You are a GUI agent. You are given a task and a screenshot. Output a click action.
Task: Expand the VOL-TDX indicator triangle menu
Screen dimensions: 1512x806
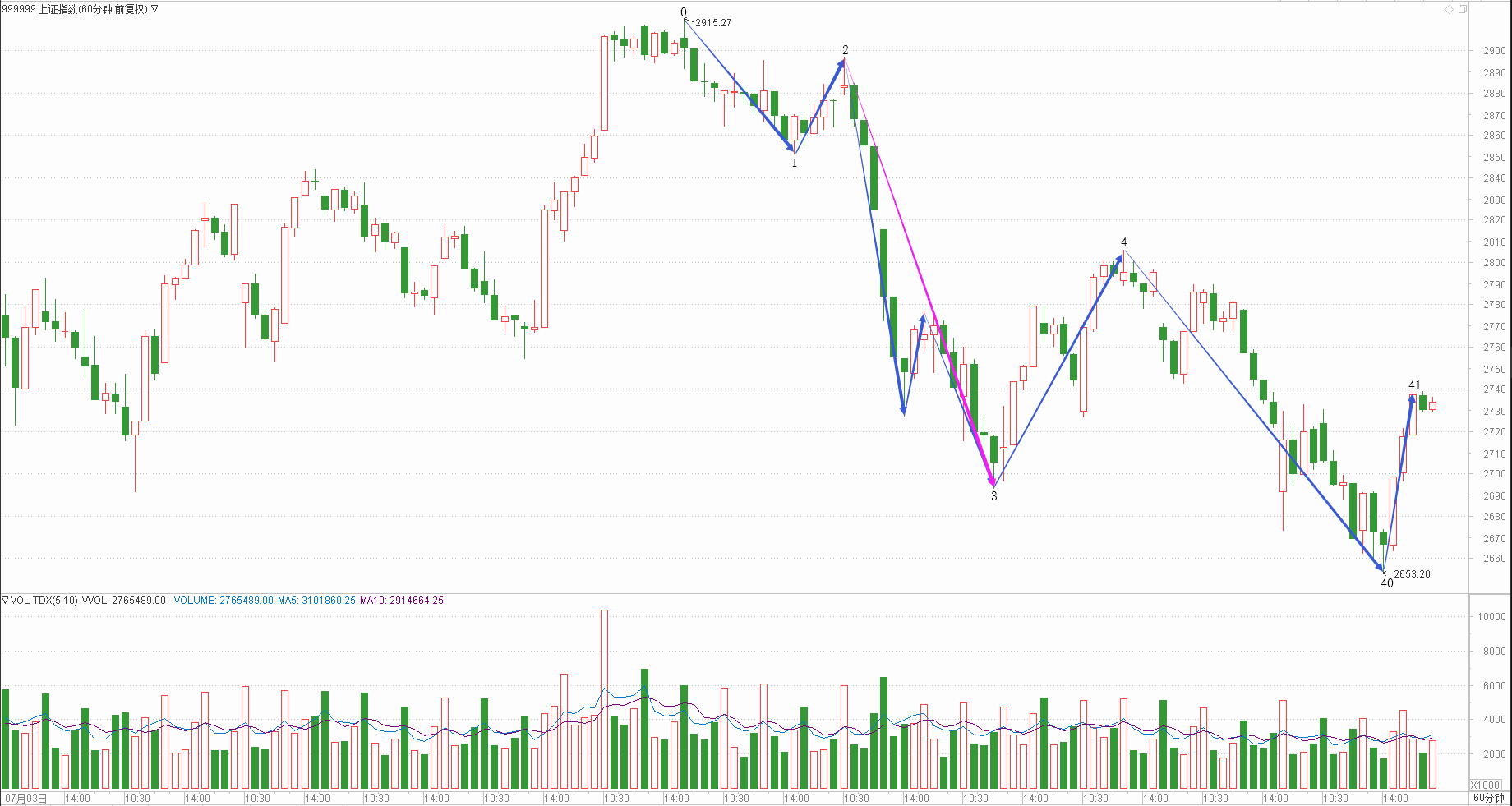click(x=5, y=601)
